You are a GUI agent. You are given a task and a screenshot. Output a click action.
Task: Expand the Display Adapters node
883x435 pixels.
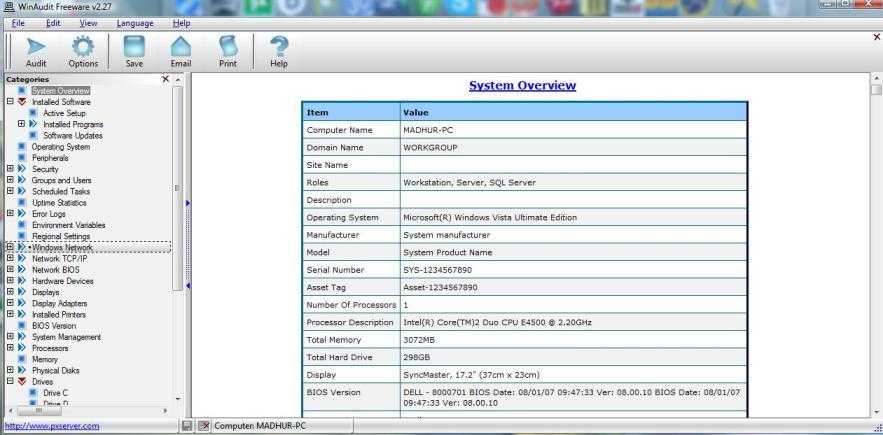point(10,303)
